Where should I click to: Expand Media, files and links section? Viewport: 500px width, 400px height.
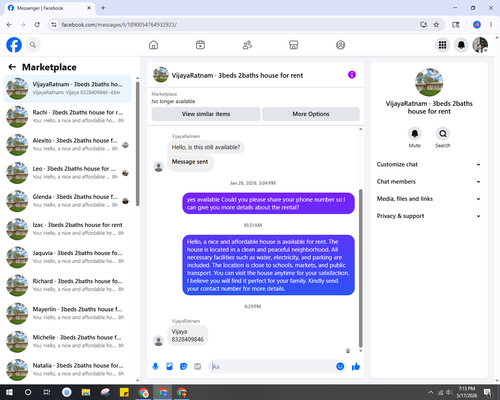[x=429, y=199]
